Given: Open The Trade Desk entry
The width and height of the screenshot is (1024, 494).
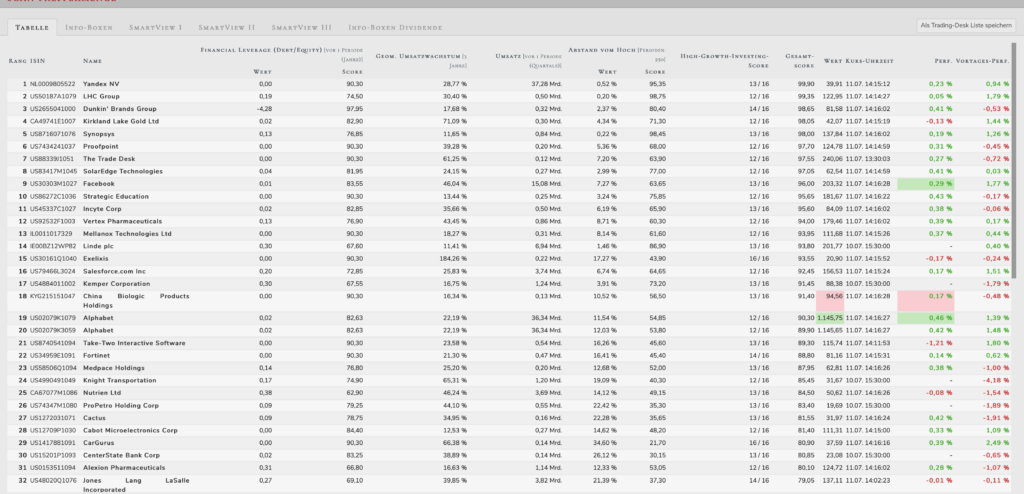Looking at the screenshot, I should [x=109, y=159].
